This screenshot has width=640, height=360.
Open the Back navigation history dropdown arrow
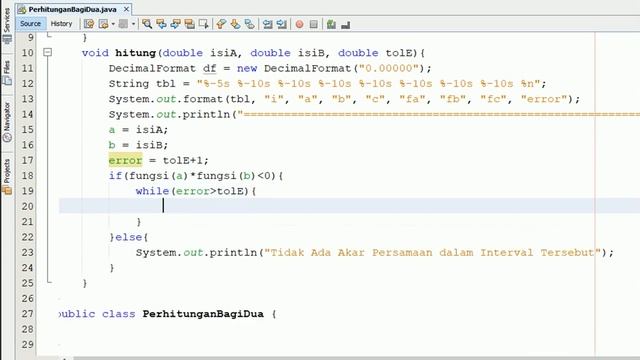tap(113, 24)
